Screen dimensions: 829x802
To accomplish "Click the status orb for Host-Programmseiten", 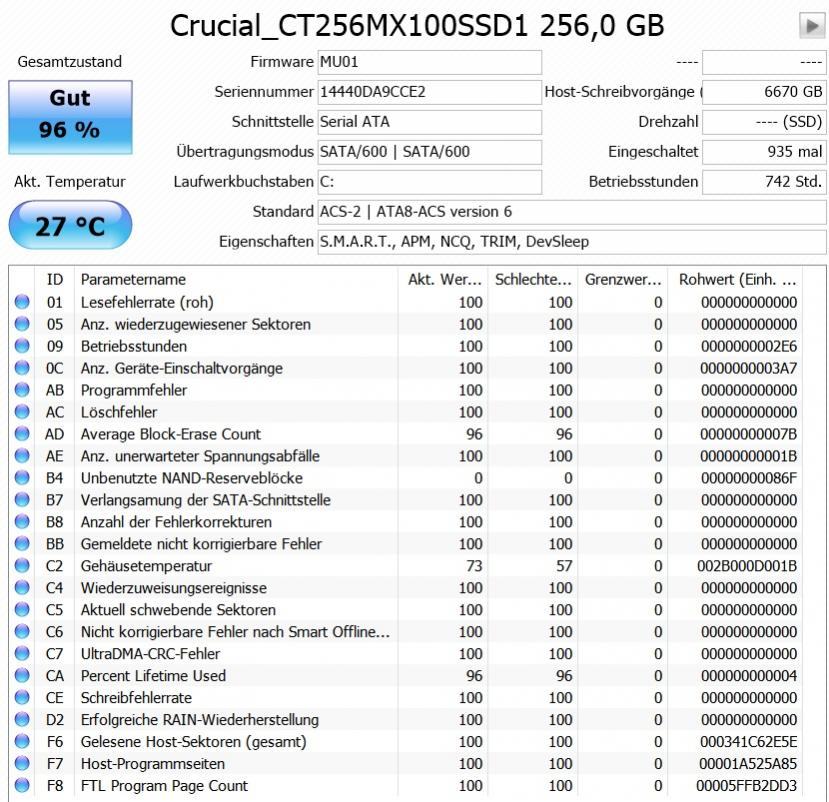I will click(x=22, y=763).
